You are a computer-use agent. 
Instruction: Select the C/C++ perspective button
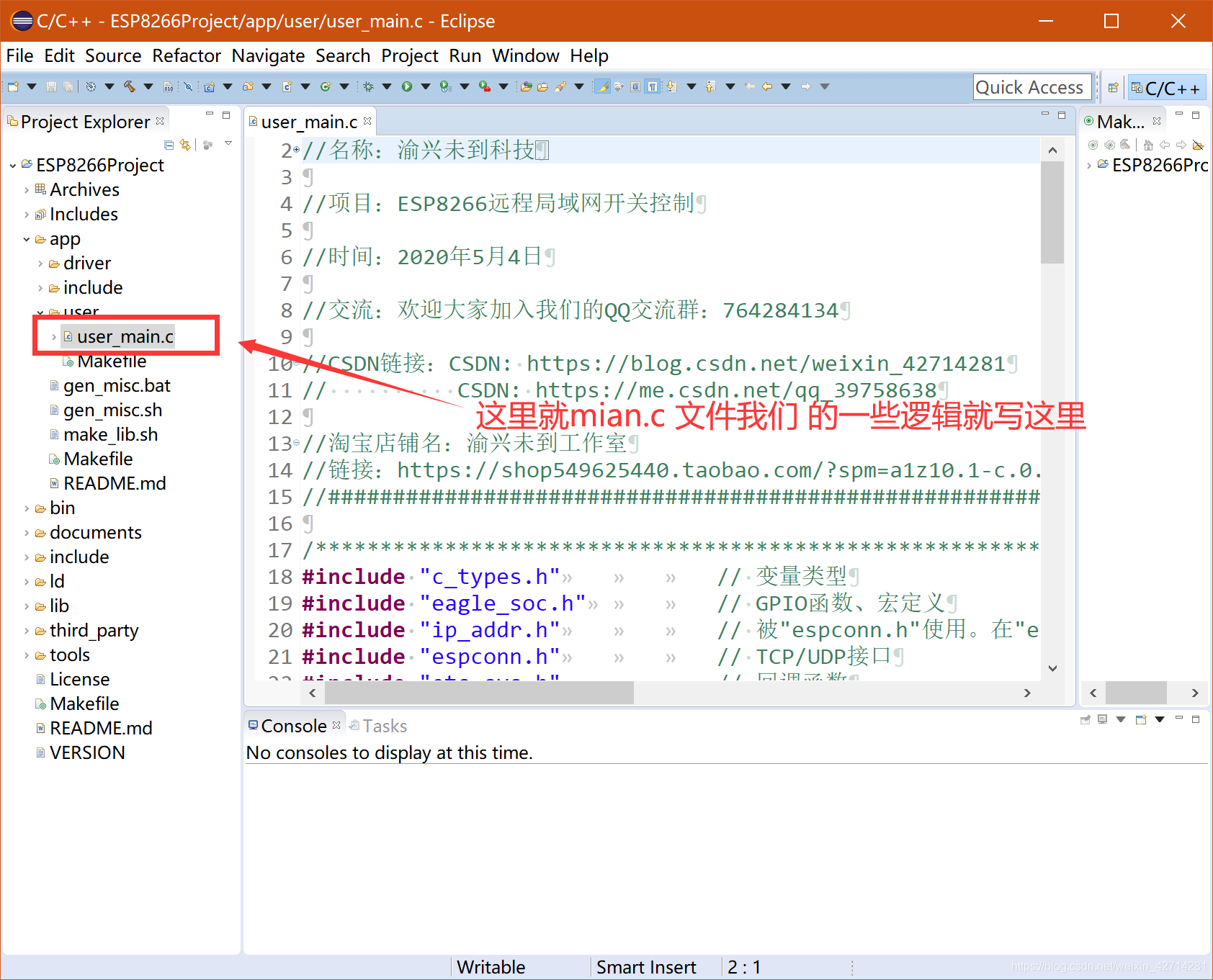tap(1167, 86)
